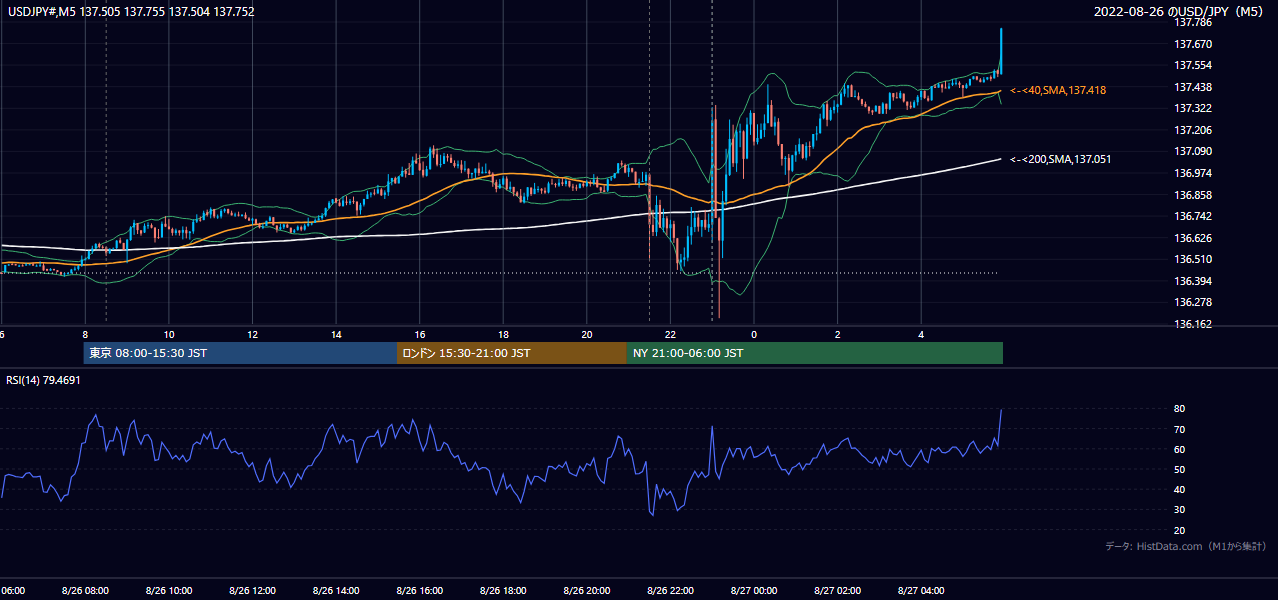
Task: Click the 40 SMA 137.418 label
Action: [x=1057, y=90]
